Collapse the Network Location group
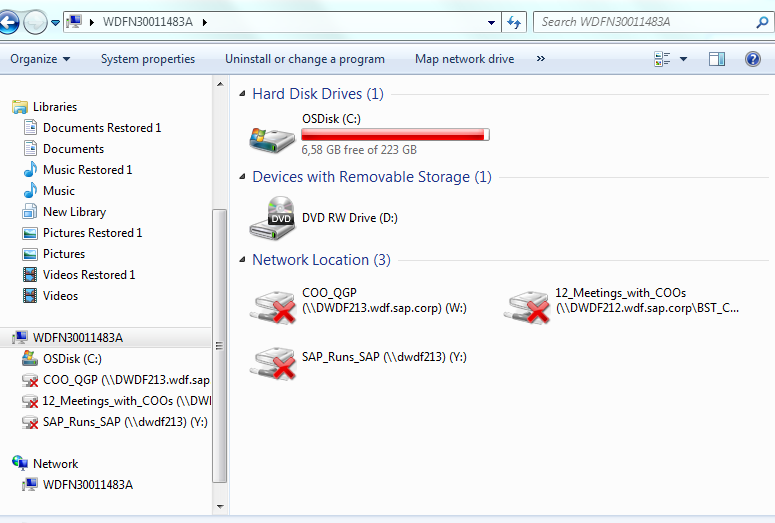 point(242,260)
